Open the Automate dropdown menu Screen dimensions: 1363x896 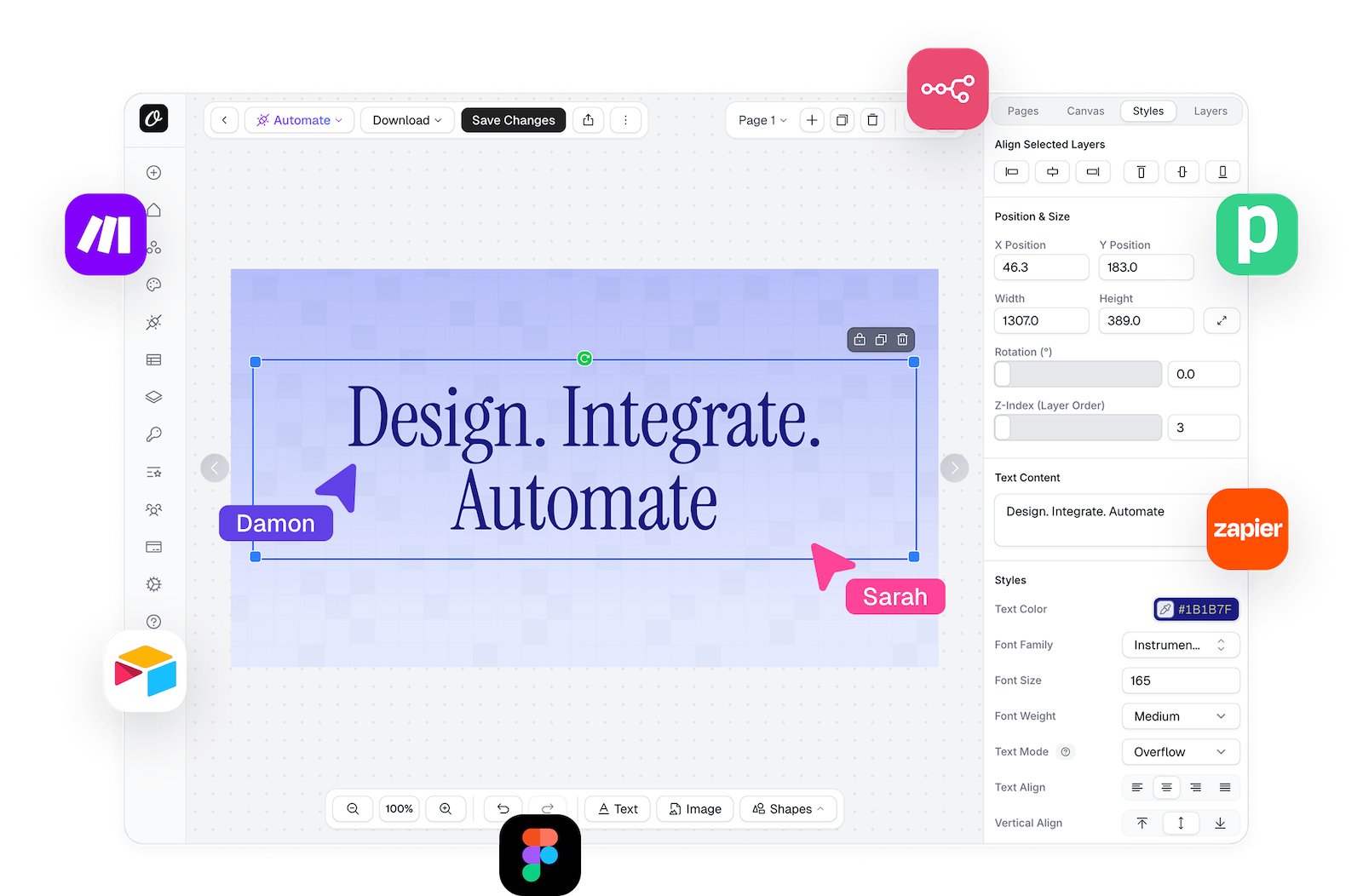pyautogui.click(x=300, y=120)
